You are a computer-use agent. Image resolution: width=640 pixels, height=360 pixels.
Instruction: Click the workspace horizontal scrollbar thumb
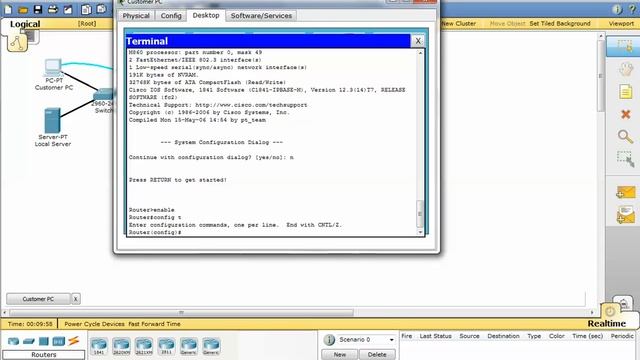181,313
